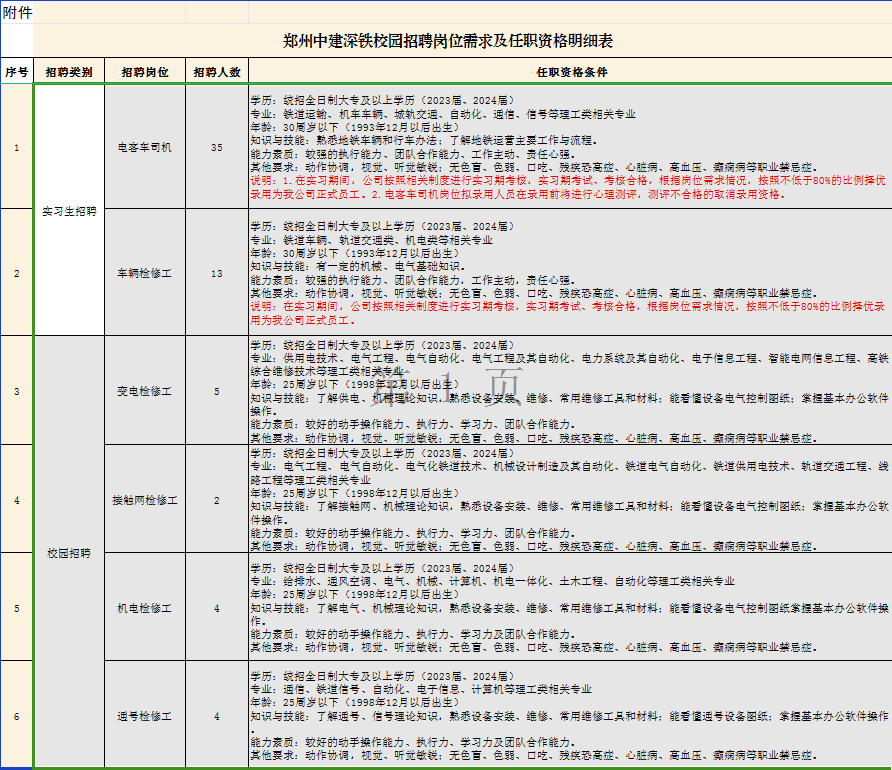The width and height of the screenshot is (892, 770).
Task: Click headcount 35 for 电客车司机
Action: click(217, 147)
